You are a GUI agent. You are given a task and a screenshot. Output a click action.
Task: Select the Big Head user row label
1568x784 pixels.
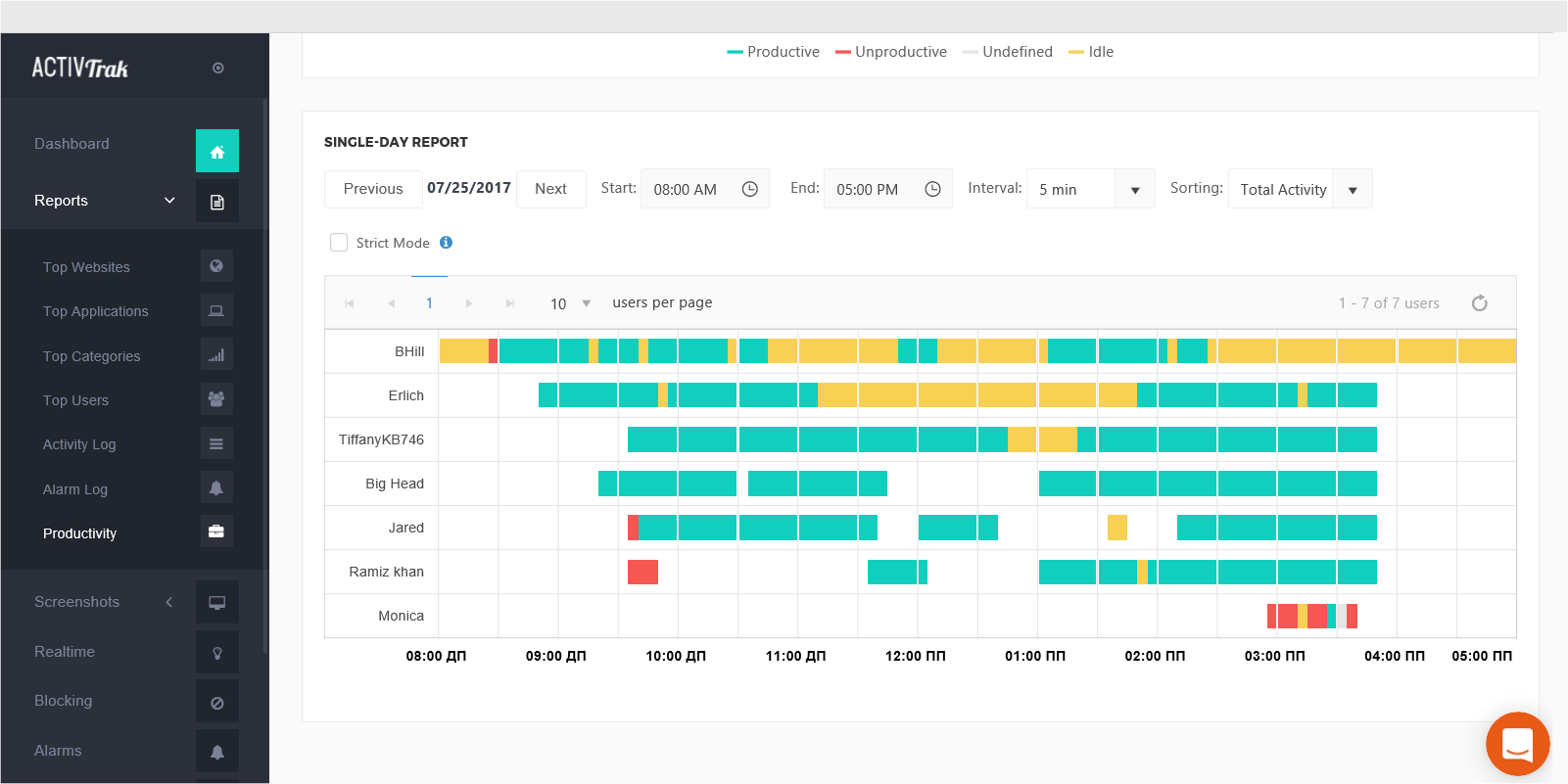(x=395, y=484)
